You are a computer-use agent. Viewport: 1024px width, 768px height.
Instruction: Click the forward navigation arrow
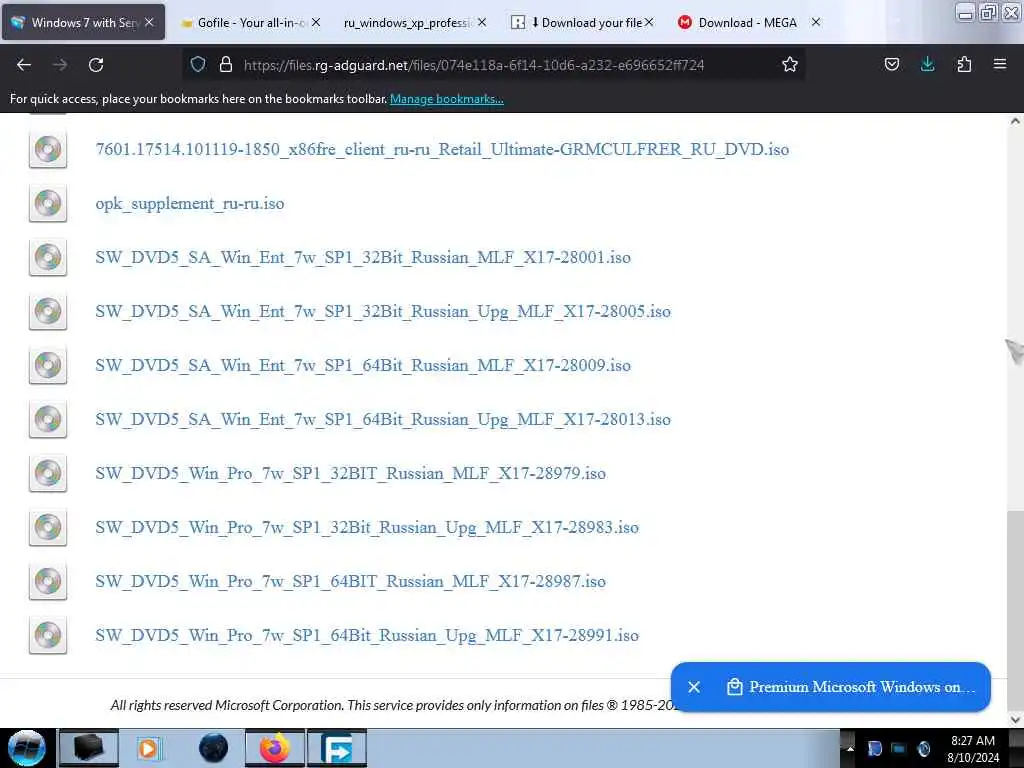click(x=59, y=65)
